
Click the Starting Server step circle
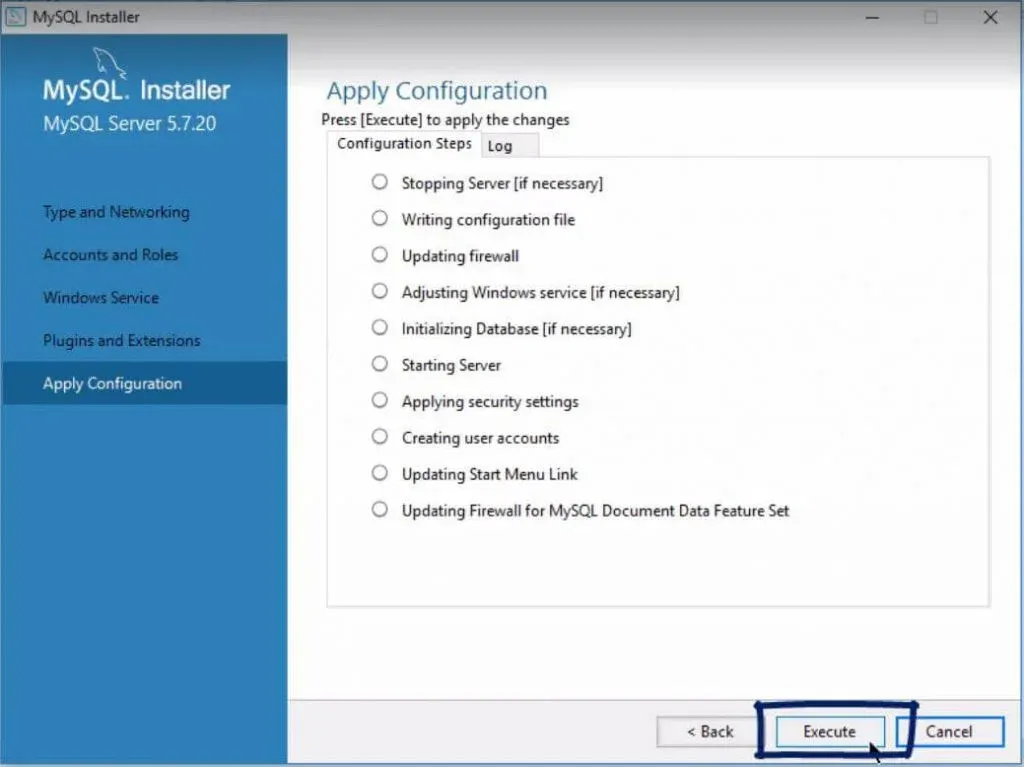(x=379, y=364)
